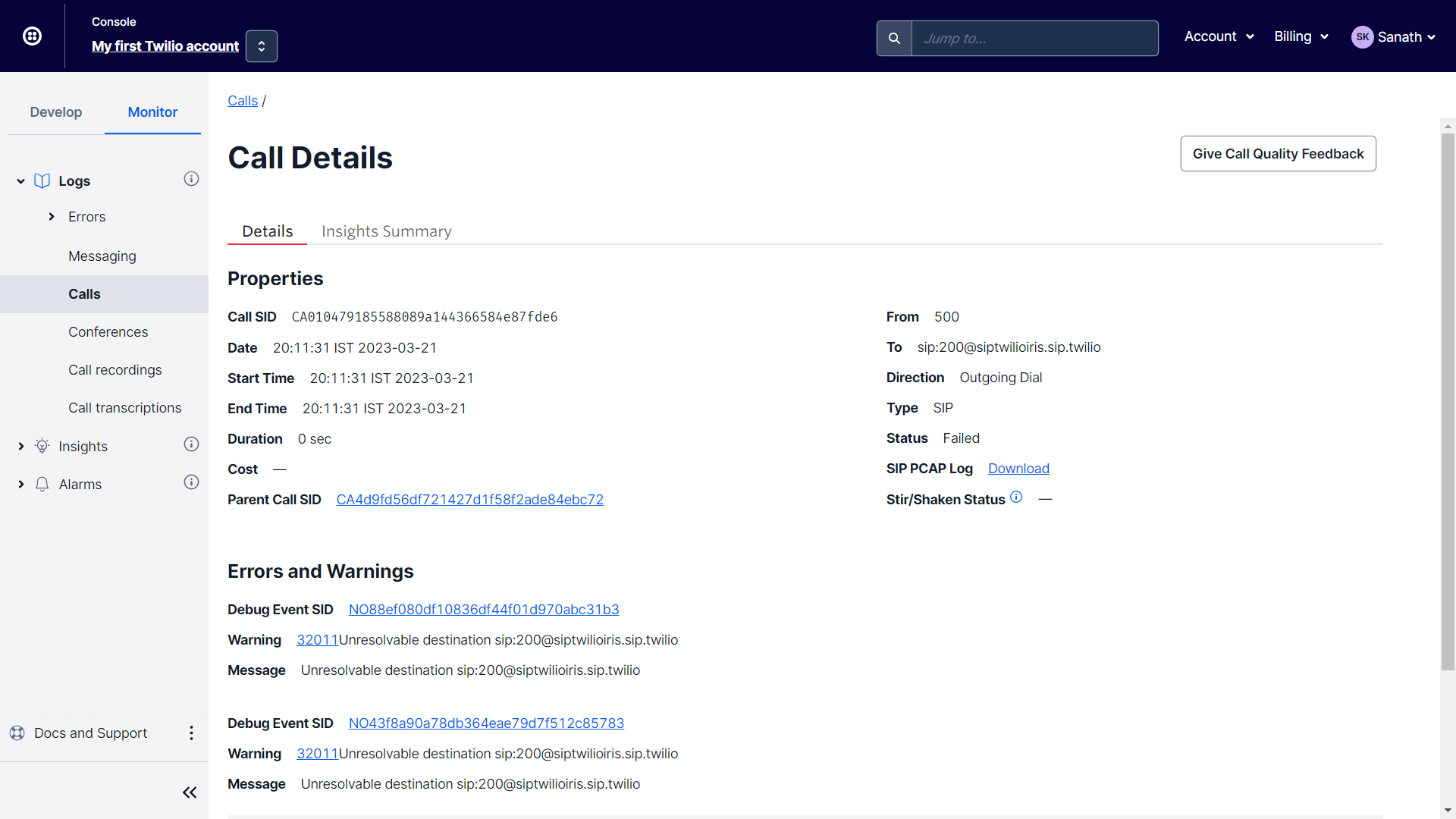Show Stir/Shaken Status info icon

coord(1016,497)
